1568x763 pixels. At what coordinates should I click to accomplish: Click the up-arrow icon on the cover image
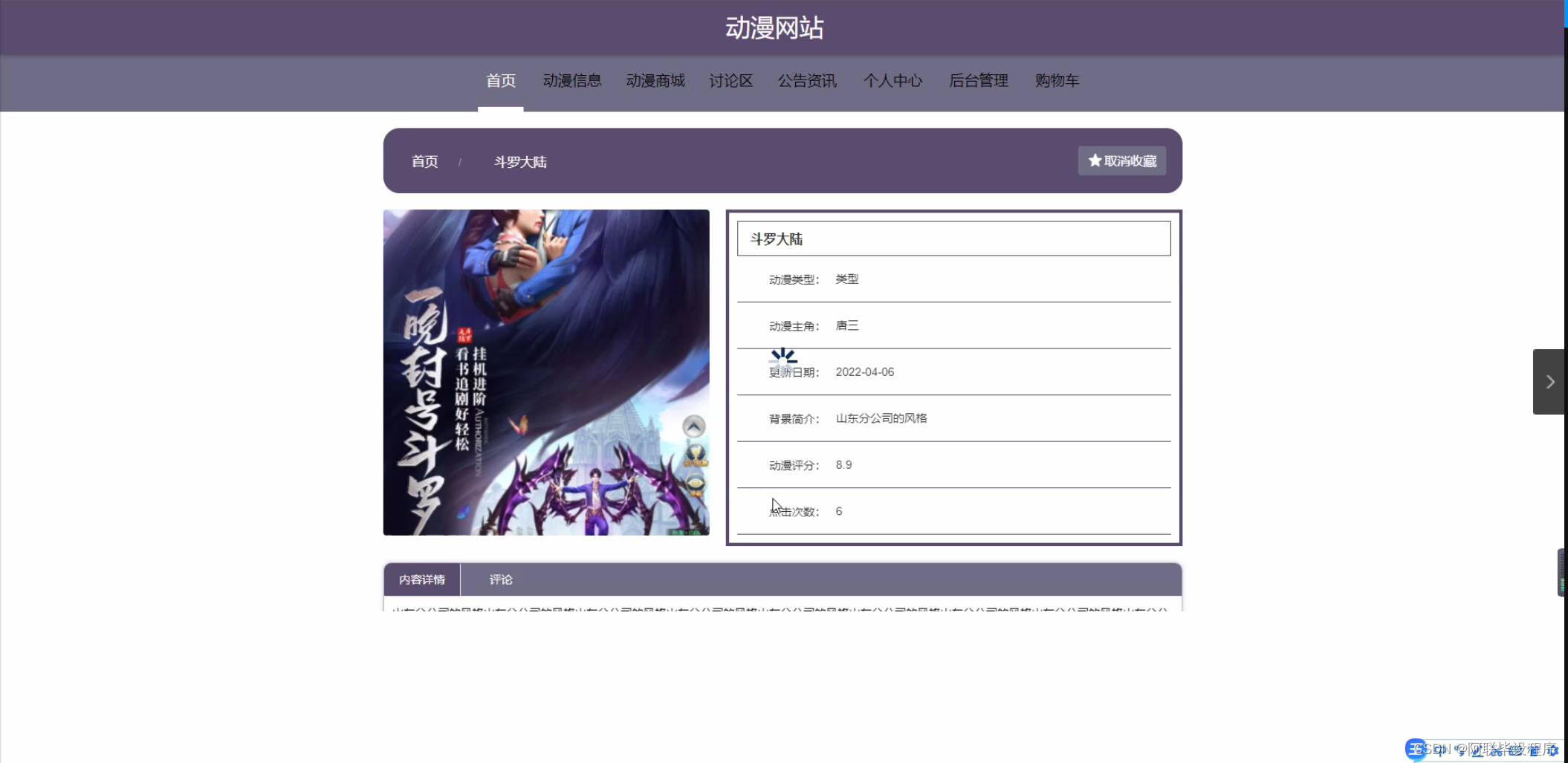(x=694, y=426)
